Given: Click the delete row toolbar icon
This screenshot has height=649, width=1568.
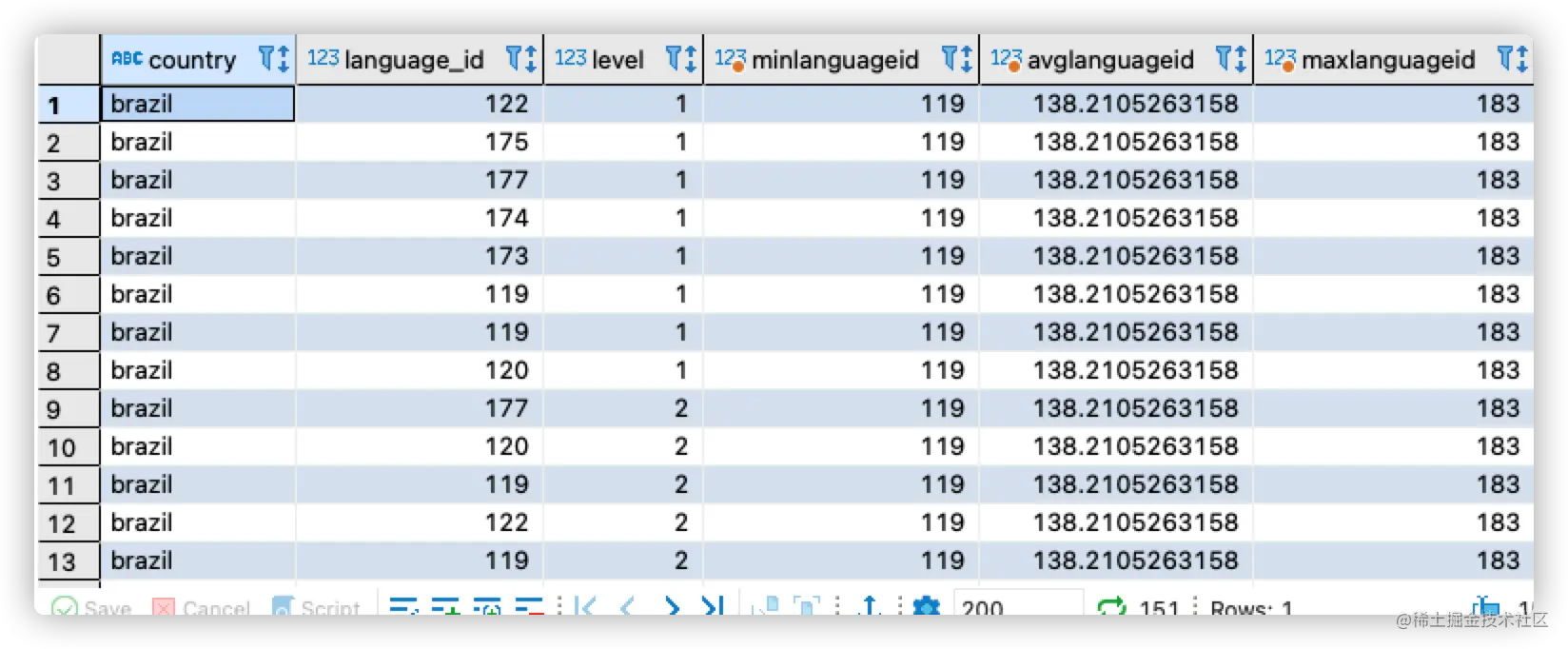Looking at the screenshot, I should (529, 606).
